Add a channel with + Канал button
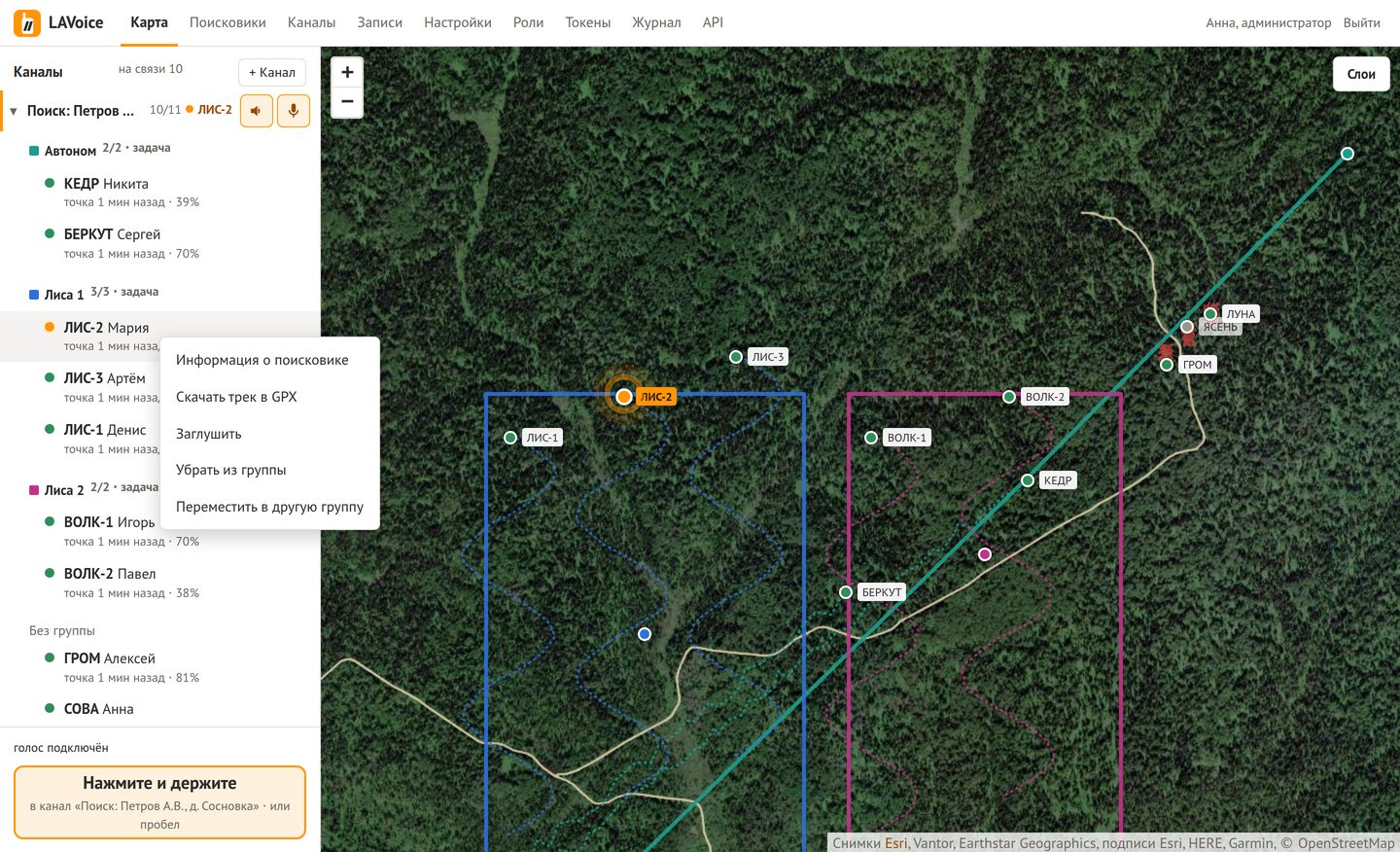Image resolution: width=1400 pixels, height=852 pixels. pyautogui.click(x=272, y=72)
